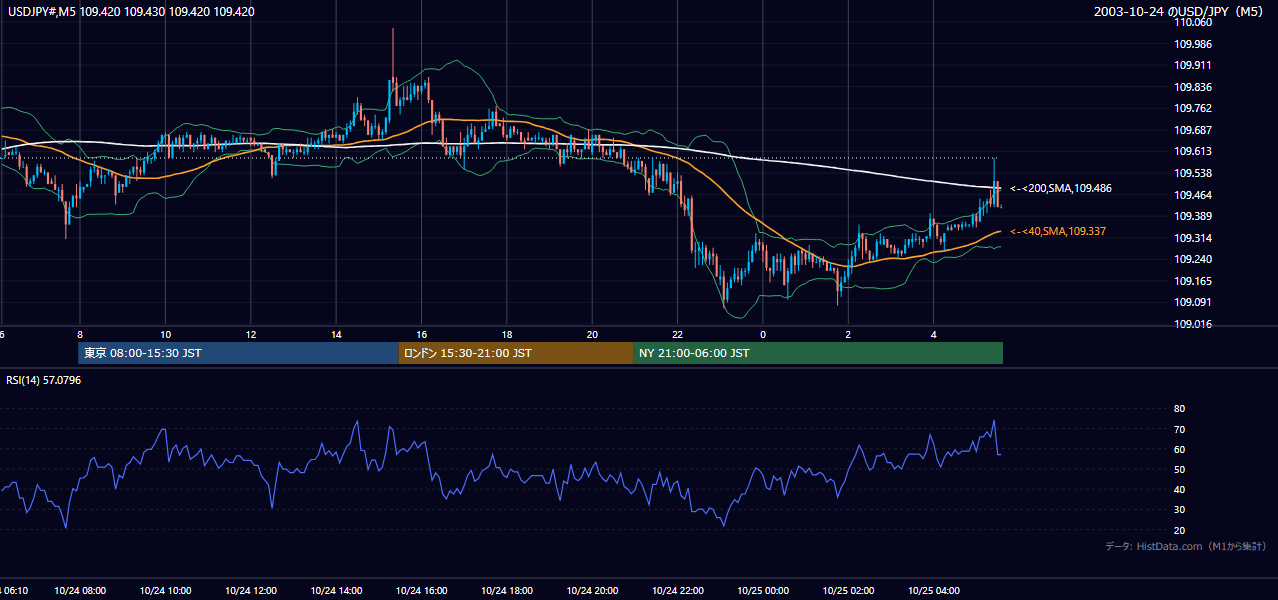Click hour marker 16 under price chart

pos(422,334)
